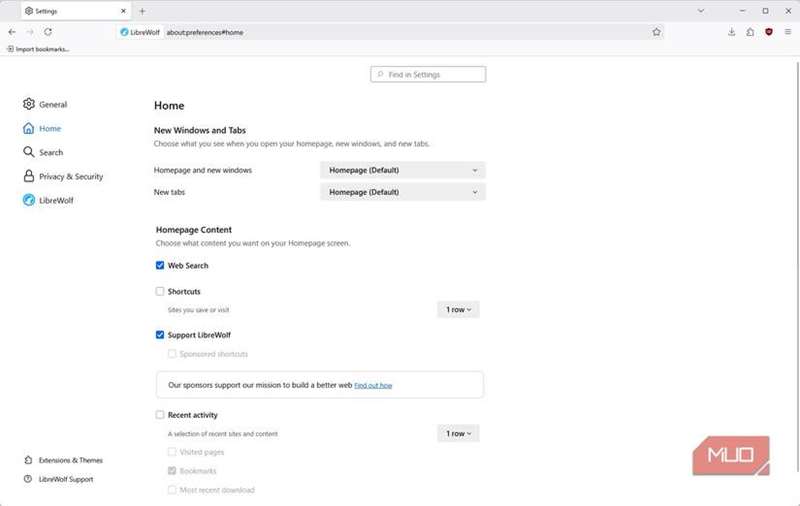
Task: Open the hamburger application menu
Action: pos(788,32)
